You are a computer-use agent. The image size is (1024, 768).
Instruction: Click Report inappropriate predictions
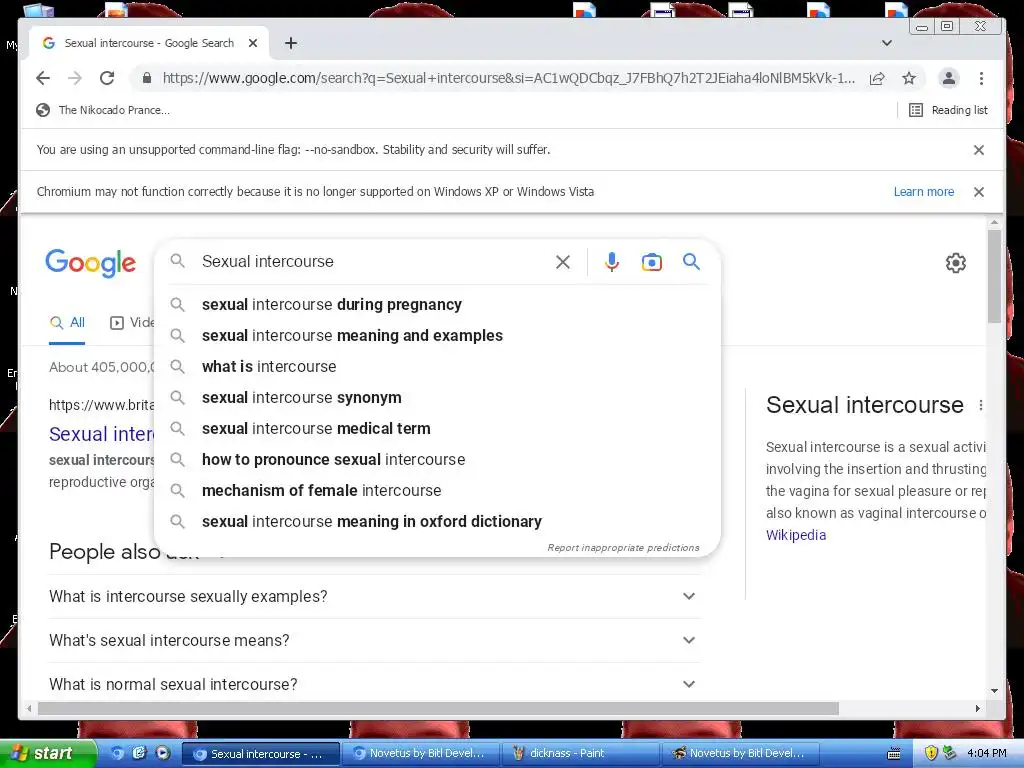623,548
